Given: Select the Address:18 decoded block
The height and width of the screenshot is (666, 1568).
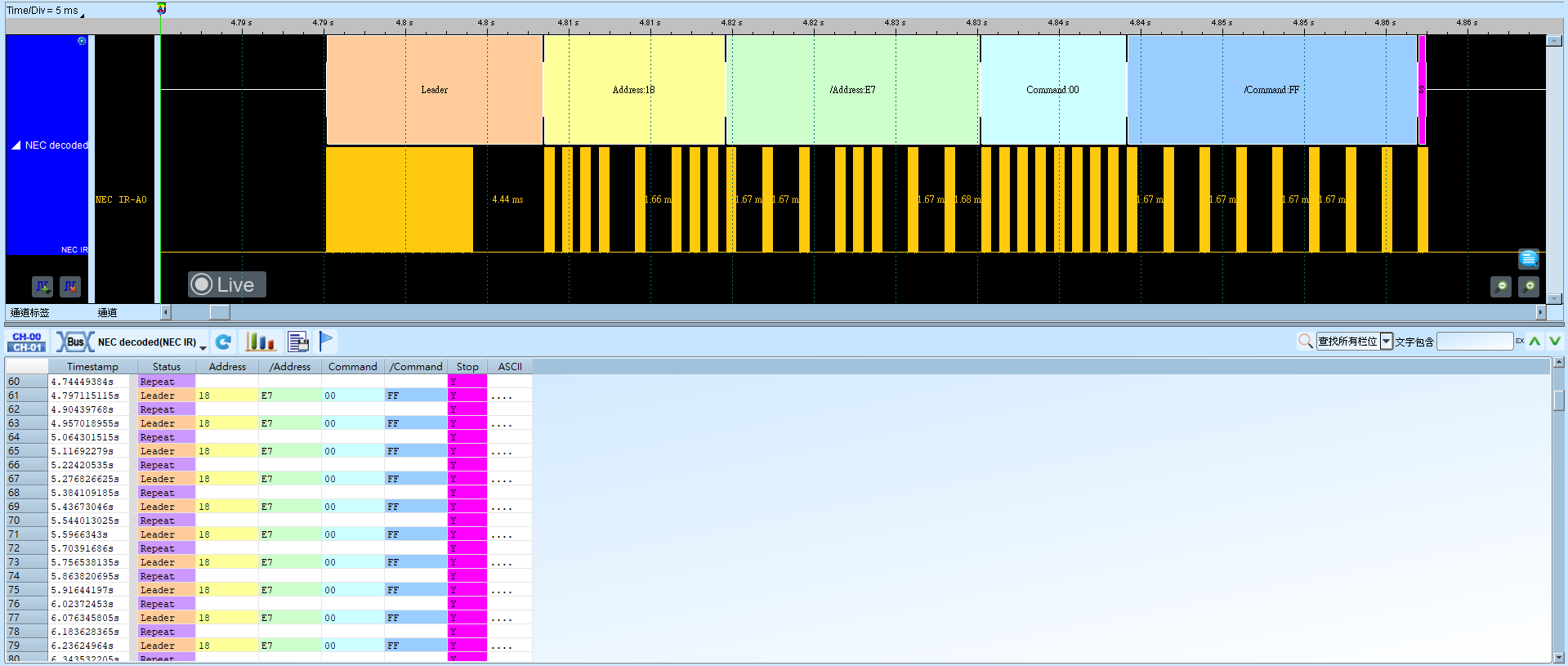Looking at the screenshot, I should pyautogui.click(x=634, y=90).
